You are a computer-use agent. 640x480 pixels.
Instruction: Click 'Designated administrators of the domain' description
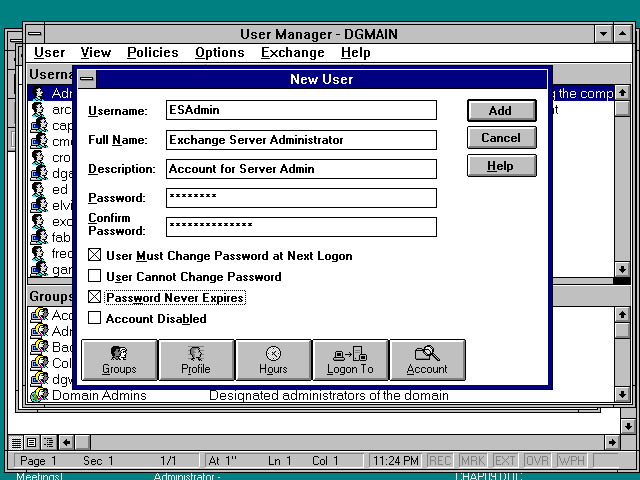tap(329, 395)
